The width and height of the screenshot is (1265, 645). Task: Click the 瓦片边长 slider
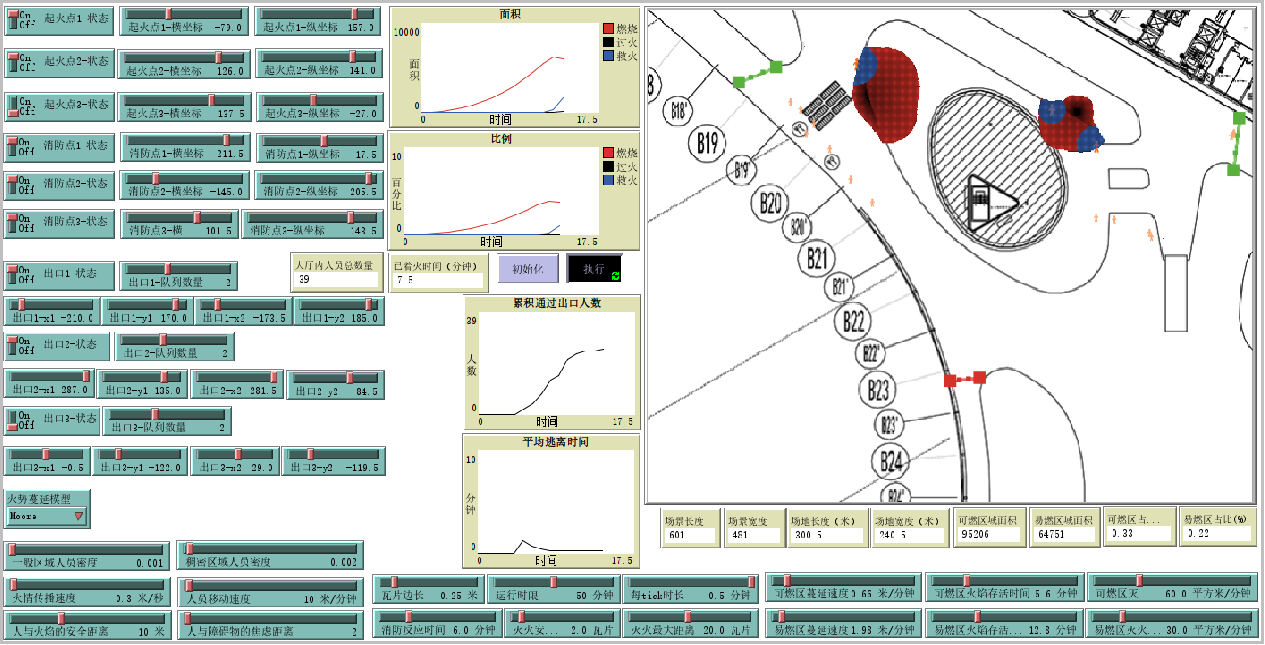tap(428, 589)
